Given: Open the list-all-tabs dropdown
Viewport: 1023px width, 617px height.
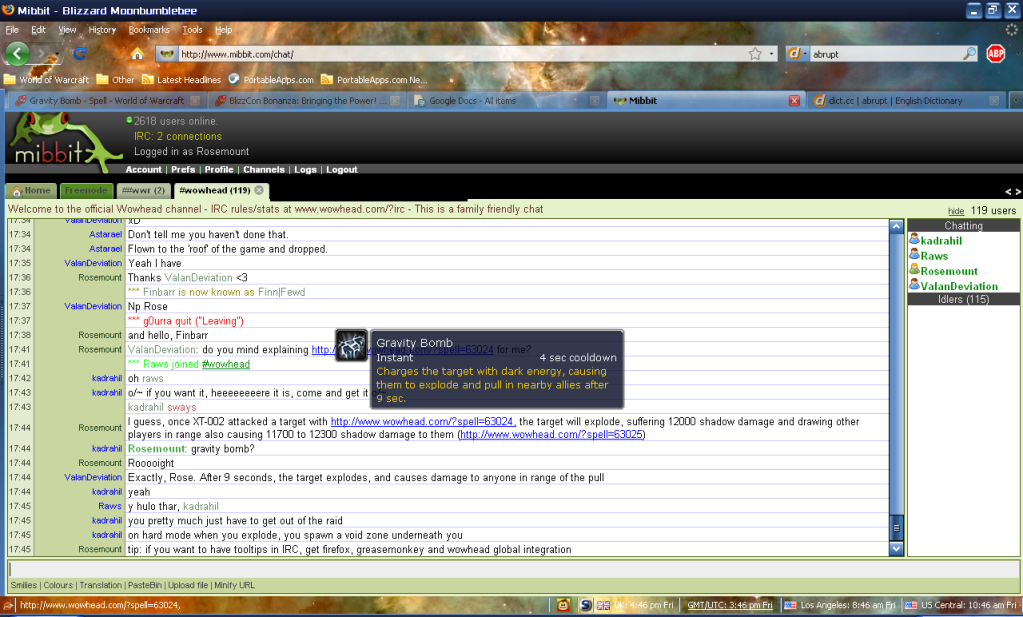Looking at the screenshot, I should (1016, 100).
